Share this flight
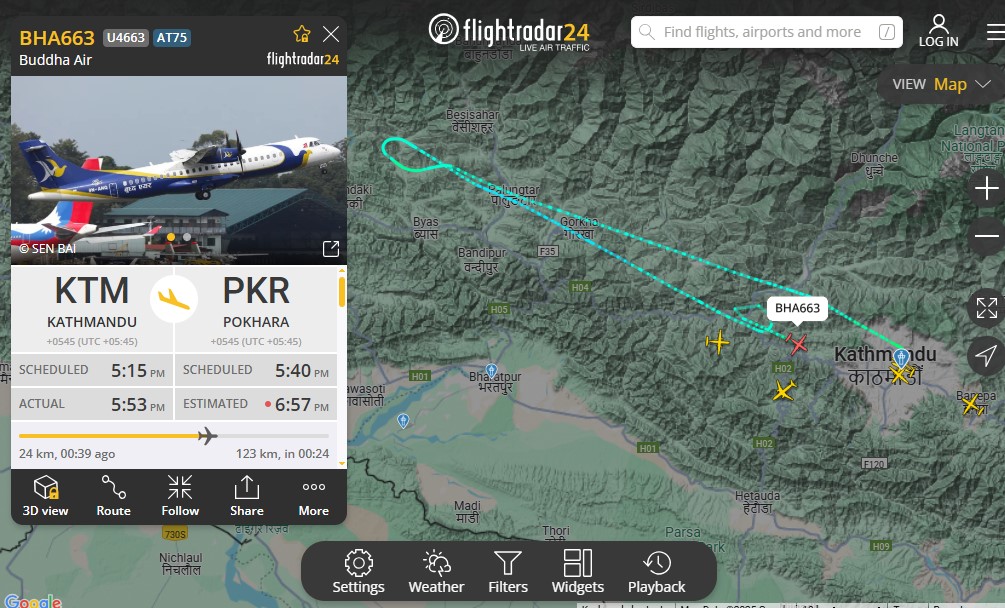Viewport: 1005px width, 608px height. (x=247, y=497)
